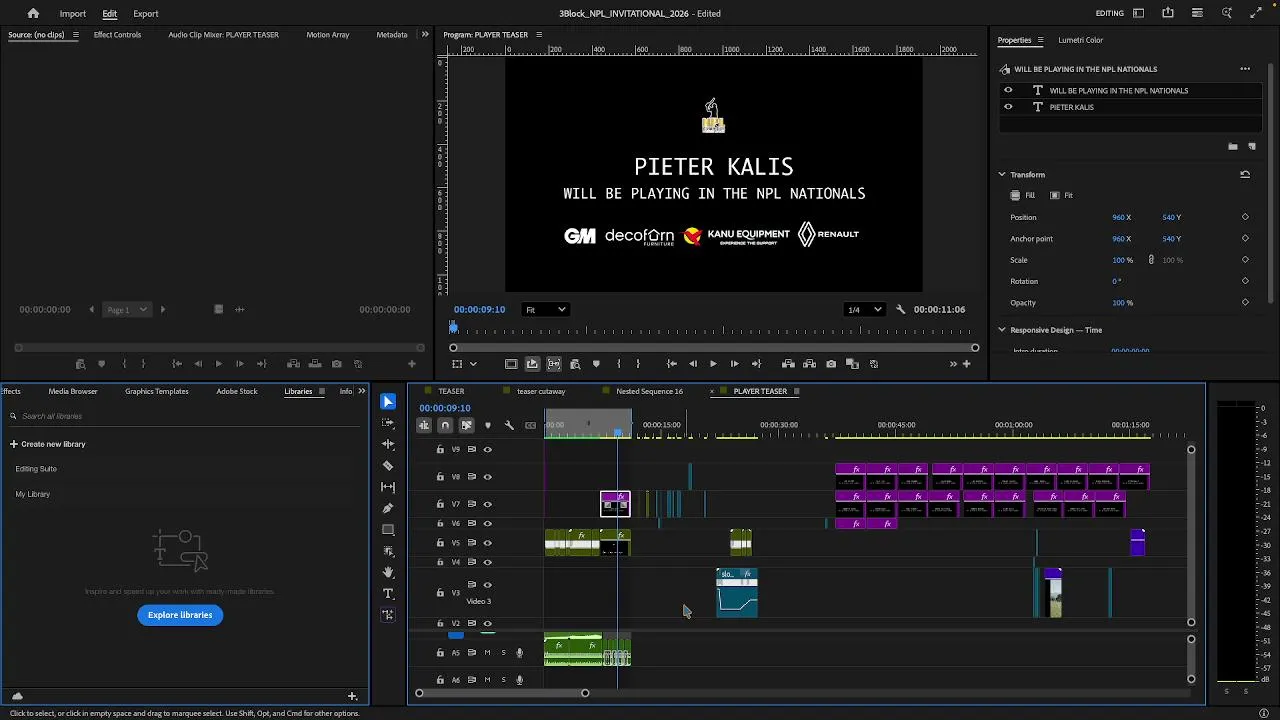Select the Track Select Forward tool
Screen dimensions: 1280x720
[x=388, y=423]
